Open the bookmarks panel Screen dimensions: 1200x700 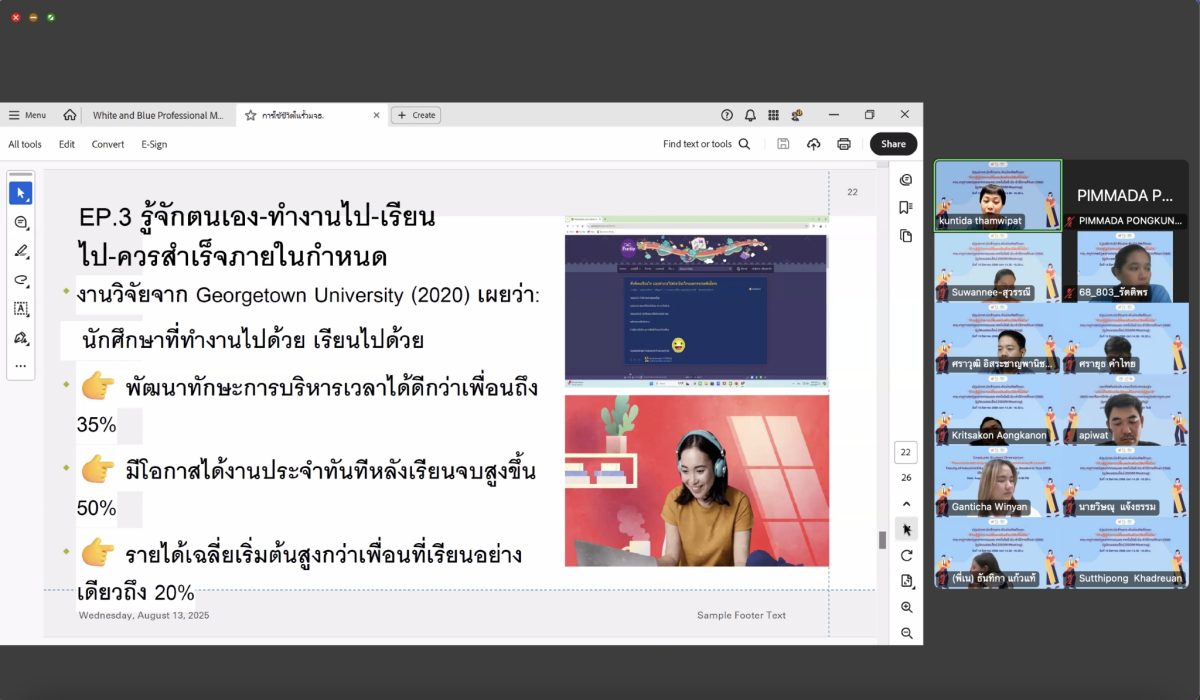906,208
